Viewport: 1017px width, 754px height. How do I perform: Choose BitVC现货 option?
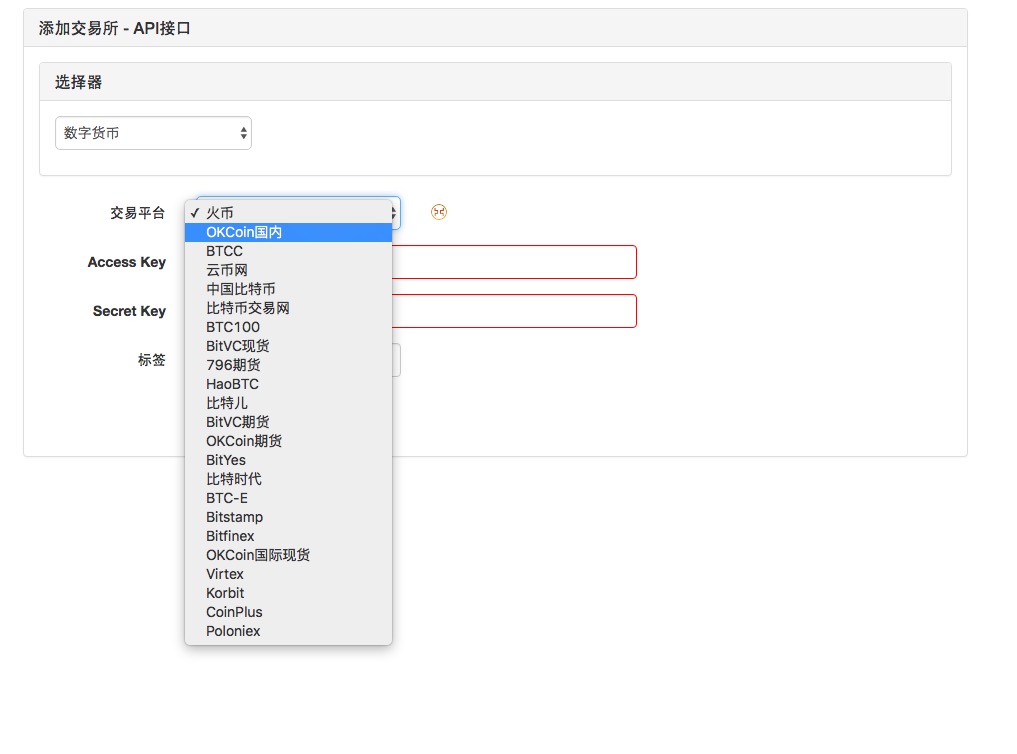point(289,346)
